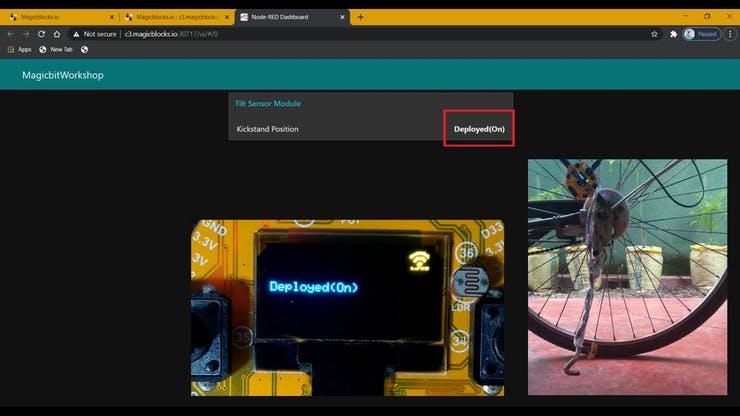740x416 pixels.
Task: Open the New Tab bookmark
Action: click(56, 49)
